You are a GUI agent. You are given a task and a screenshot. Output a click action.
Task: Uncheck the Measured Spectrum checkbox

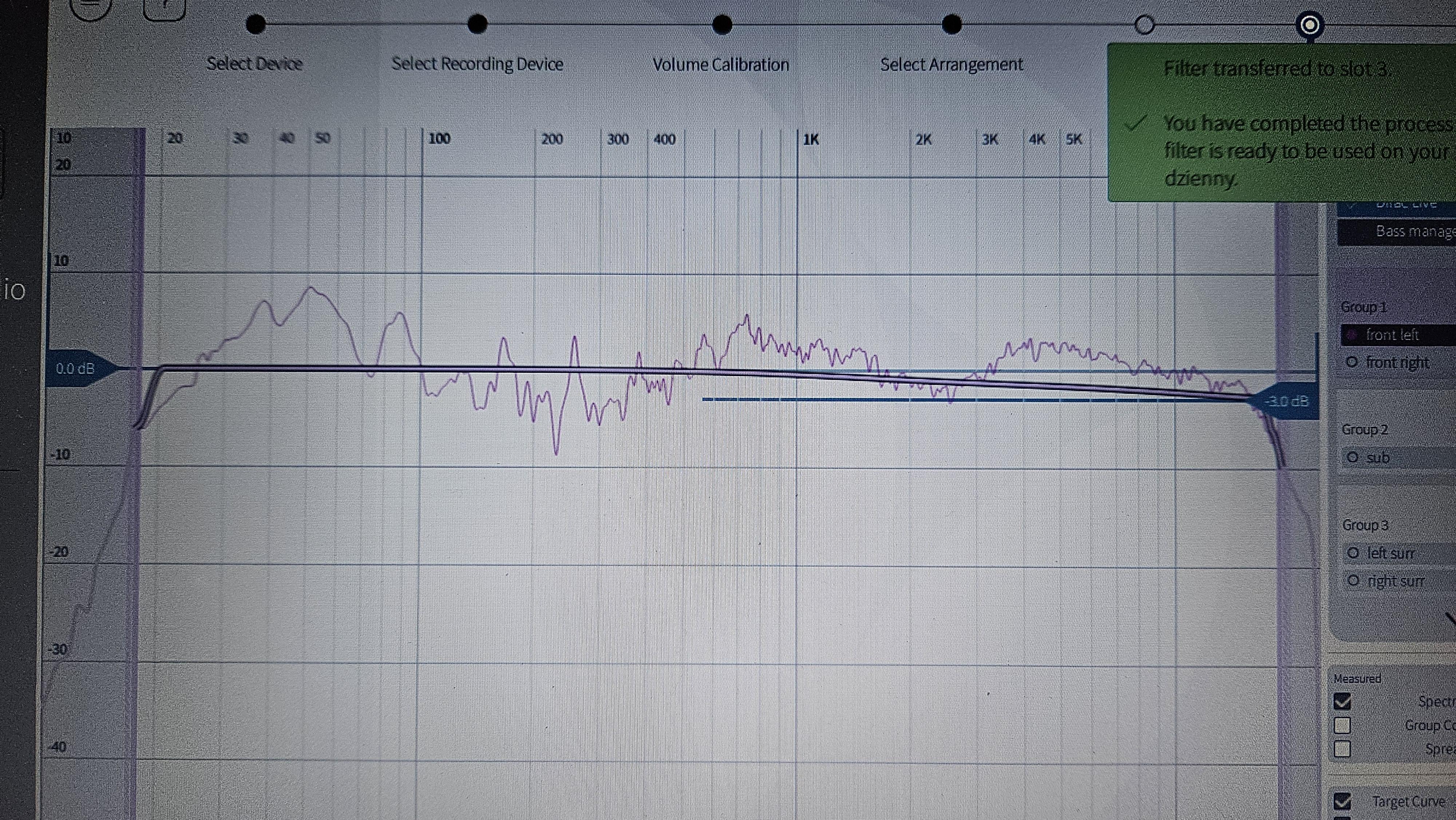click(x=1342, y=701)
